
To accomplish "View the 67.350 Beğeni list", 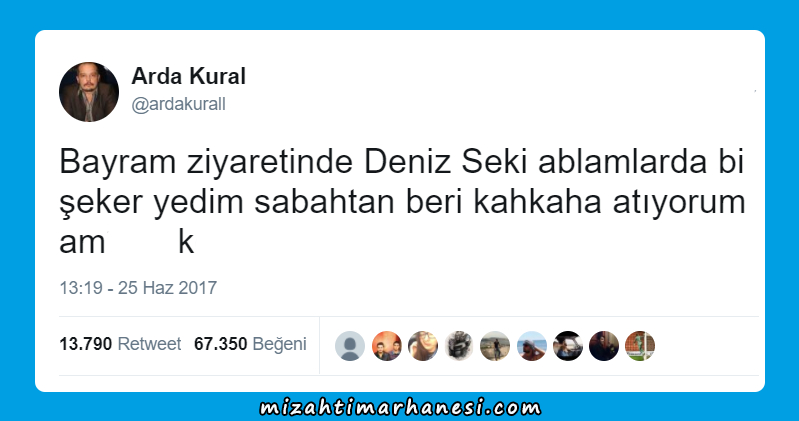I will [x=250, y=344].
